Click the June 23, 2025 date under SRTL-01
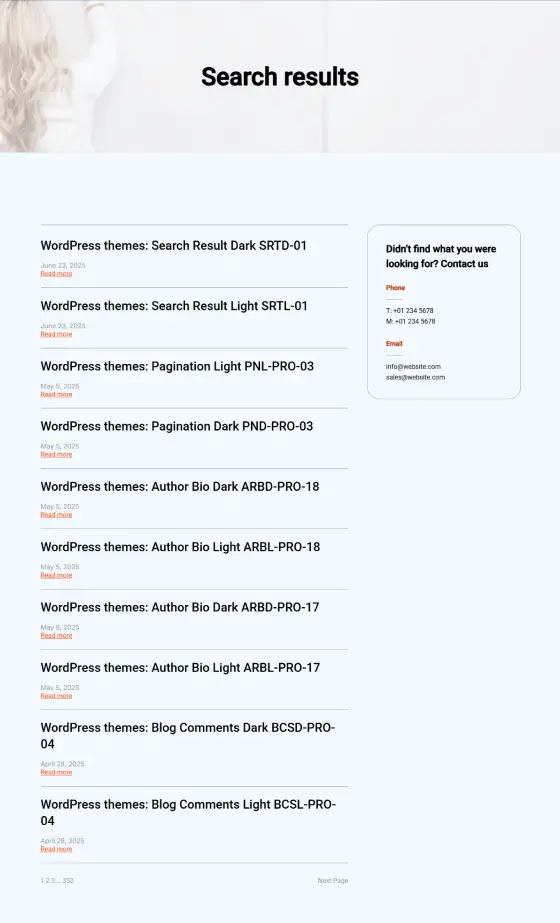This screenshot has height=923, width=560. point(63,326)
